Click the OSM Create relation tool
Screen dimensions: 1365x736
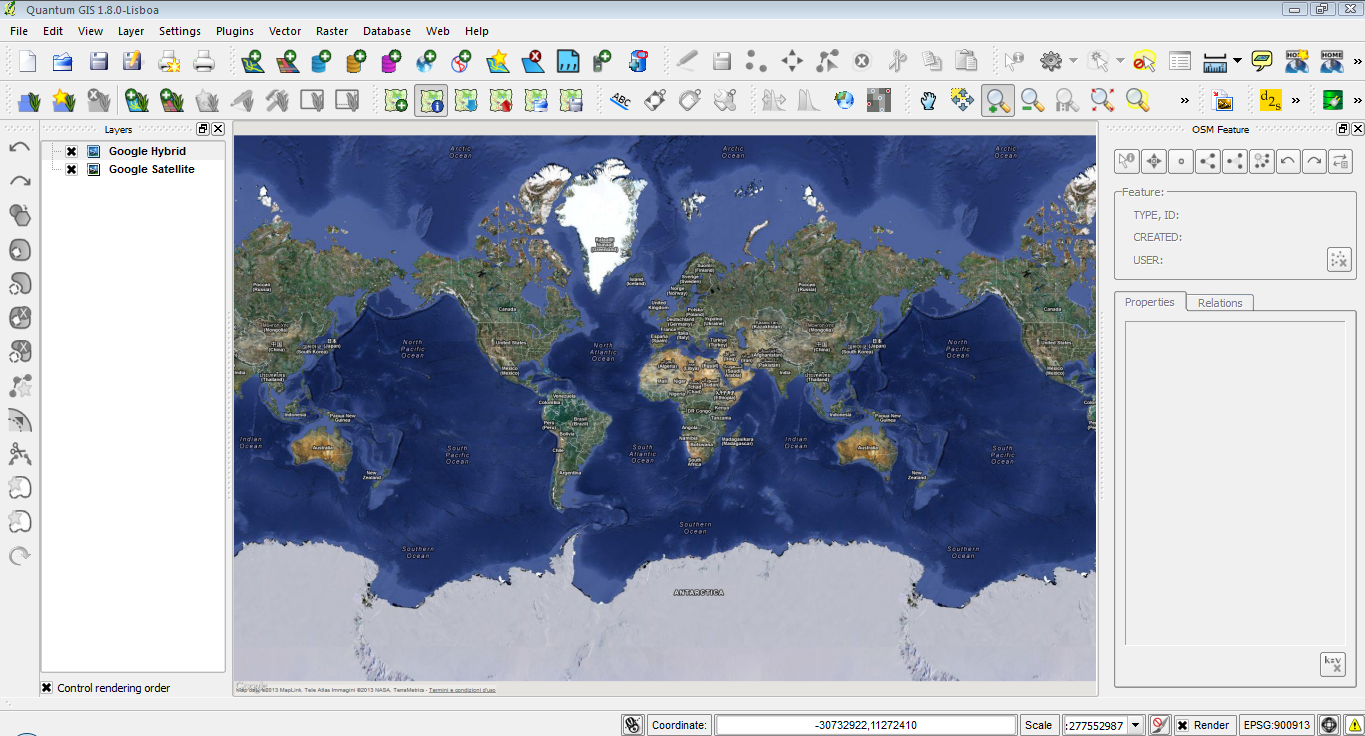click(x=1261, y=160)
